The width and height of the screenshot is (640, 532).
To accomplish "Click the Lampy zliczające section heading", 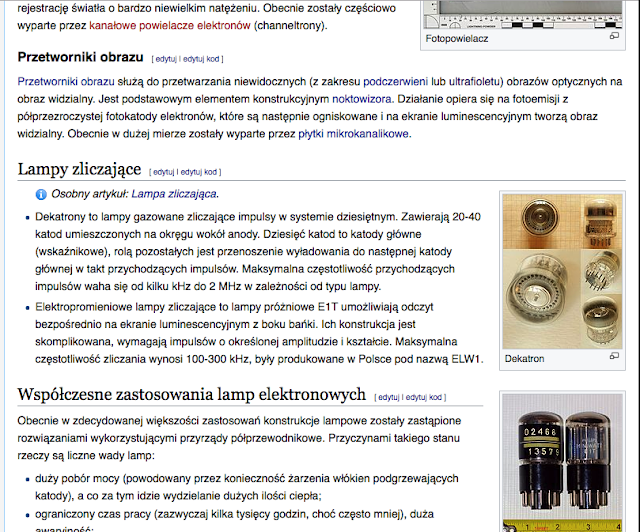I will (x=79, y=169).
